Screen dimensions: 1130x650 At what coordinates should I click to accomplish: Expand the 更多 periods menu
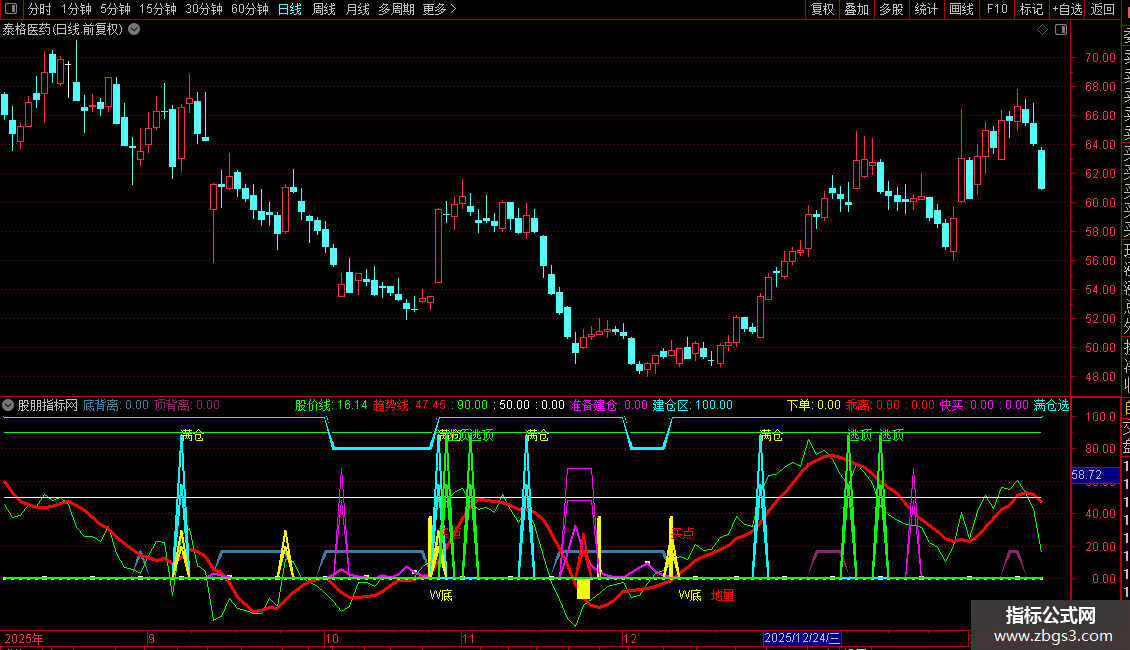click(440, 9)
